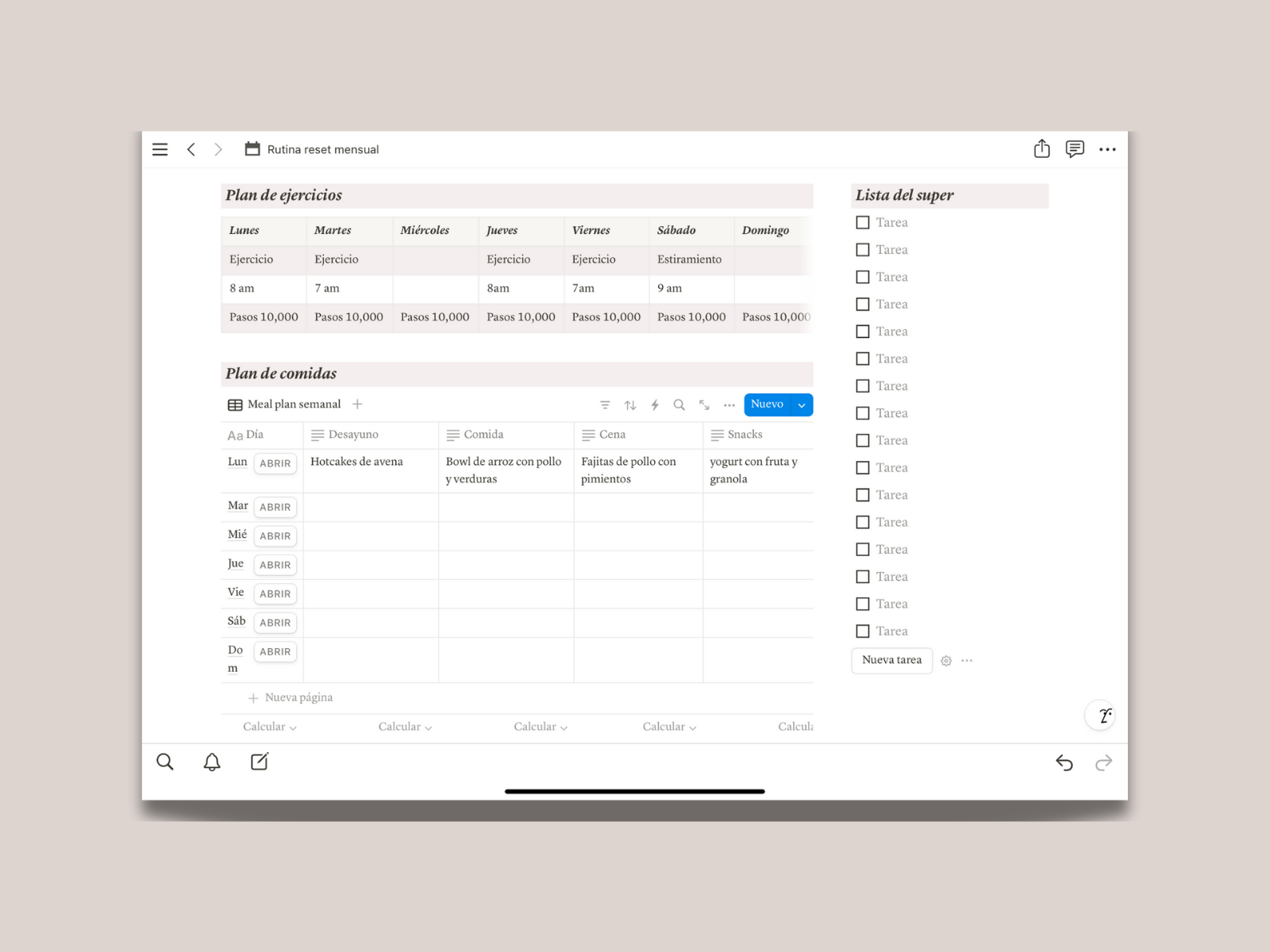
Task: Open the comments icon
Action: [x=1075, y=149]
